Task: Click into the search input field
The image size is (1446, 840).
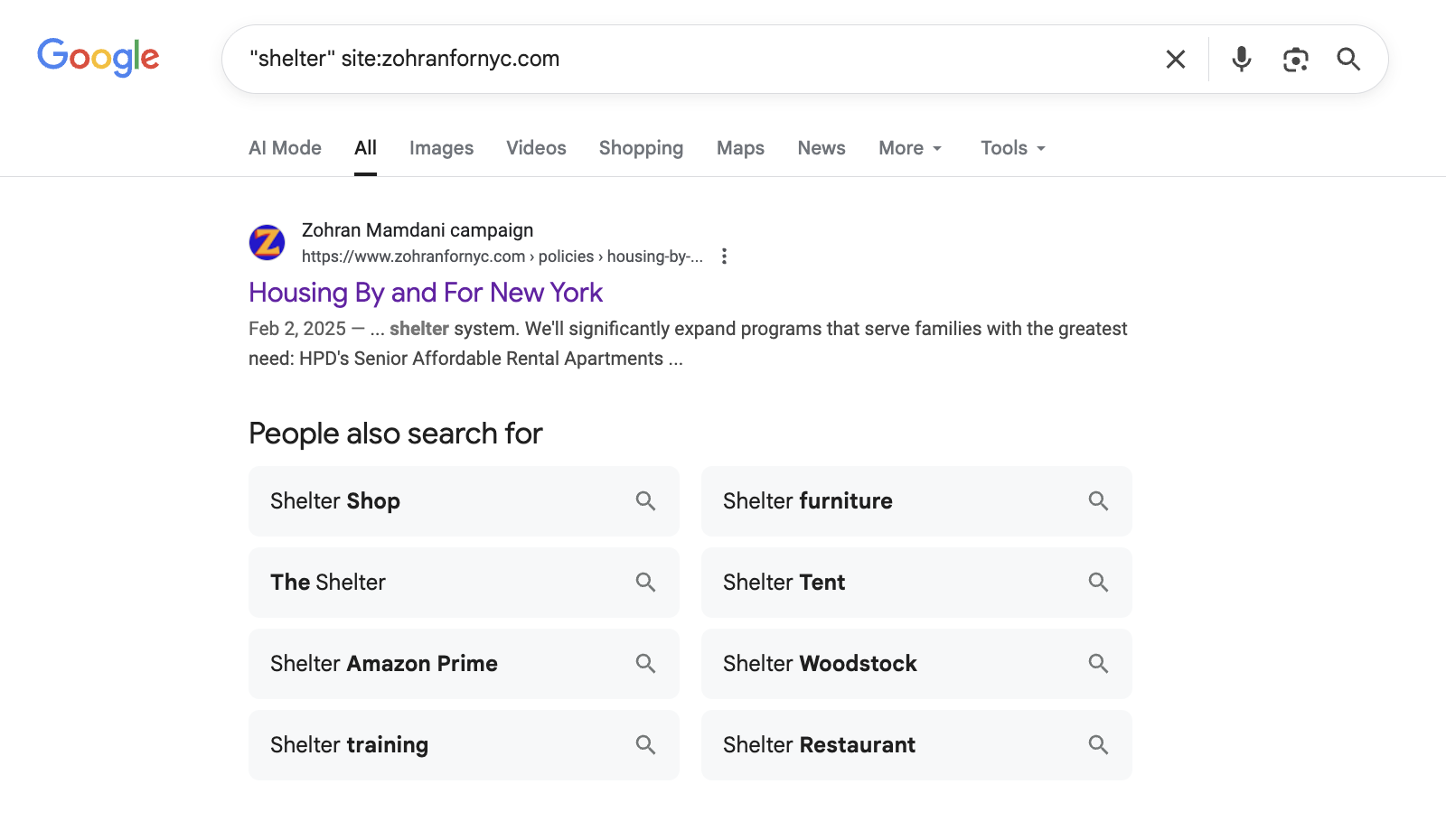Action: tap(687, 60)
